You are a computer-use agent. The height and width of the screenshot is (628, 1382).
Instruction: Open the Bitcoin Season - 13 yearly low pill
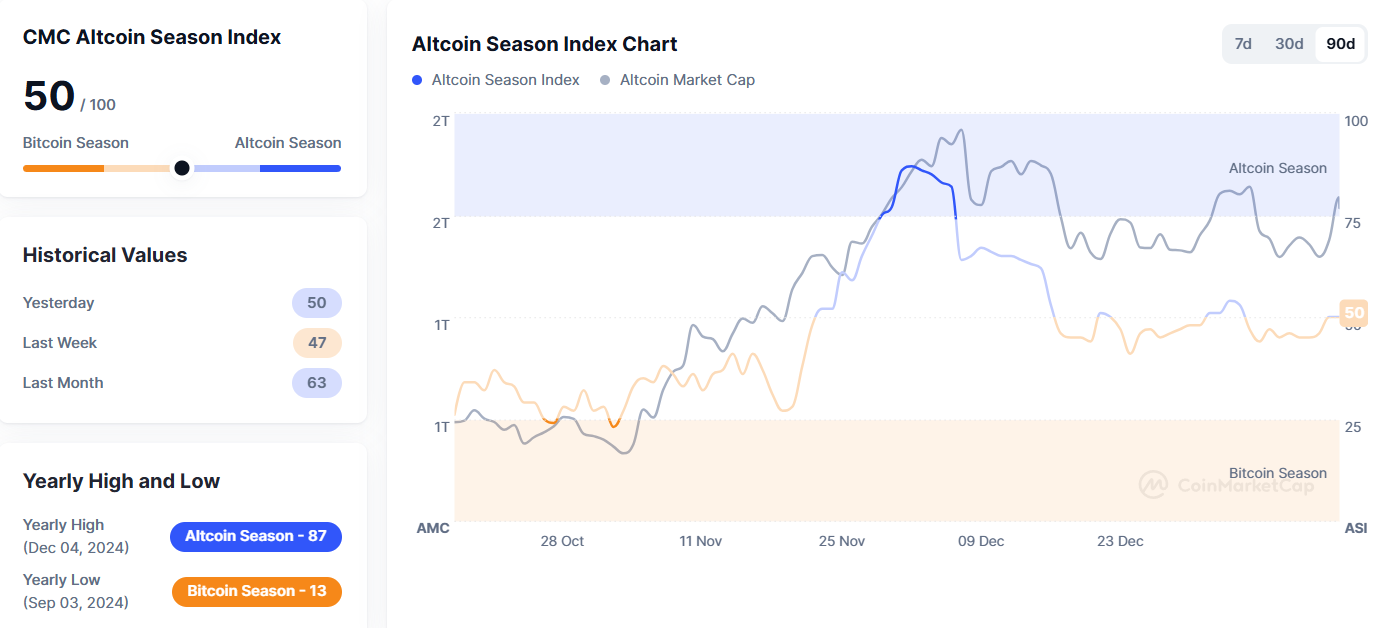(x=256, y=591)
